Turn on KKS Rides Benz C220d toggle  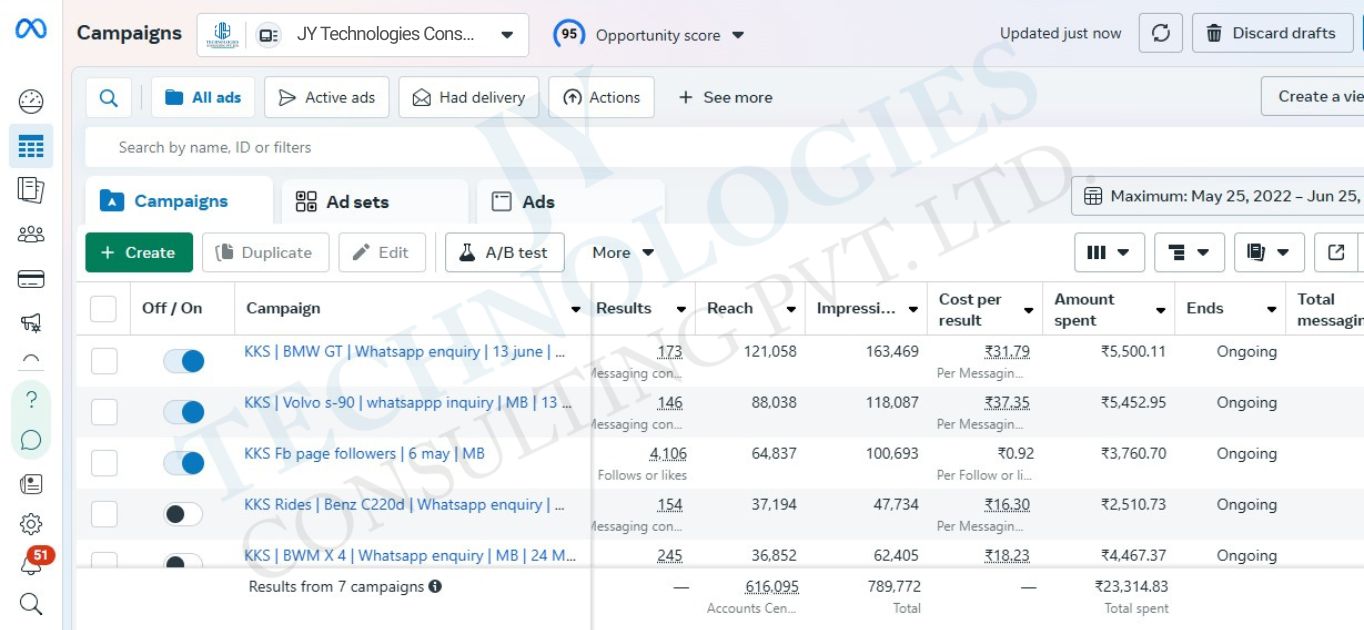pos(183,513)
